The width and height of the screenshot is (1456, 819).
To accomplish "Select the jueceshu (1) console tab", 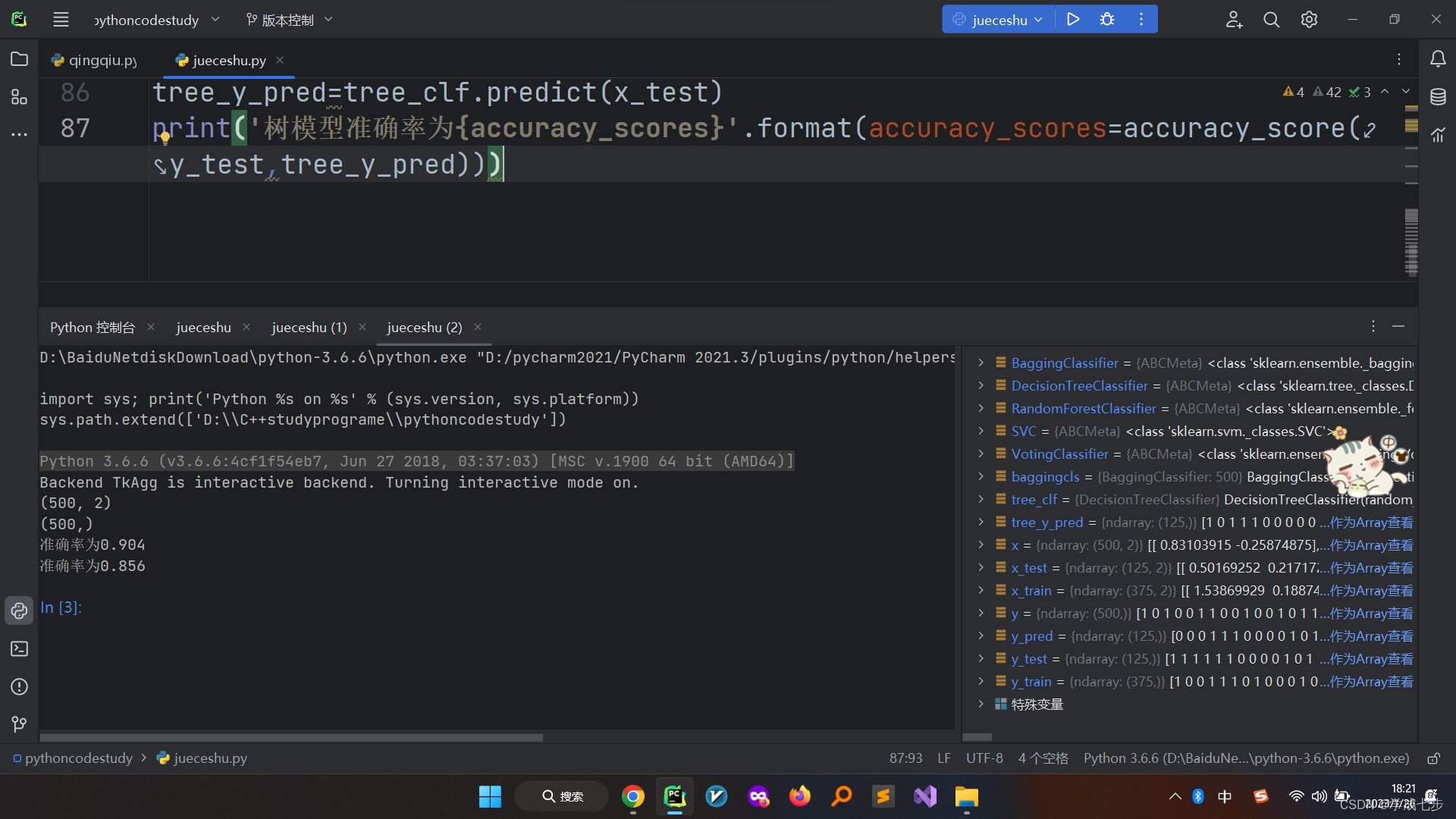I will point(309,328).
